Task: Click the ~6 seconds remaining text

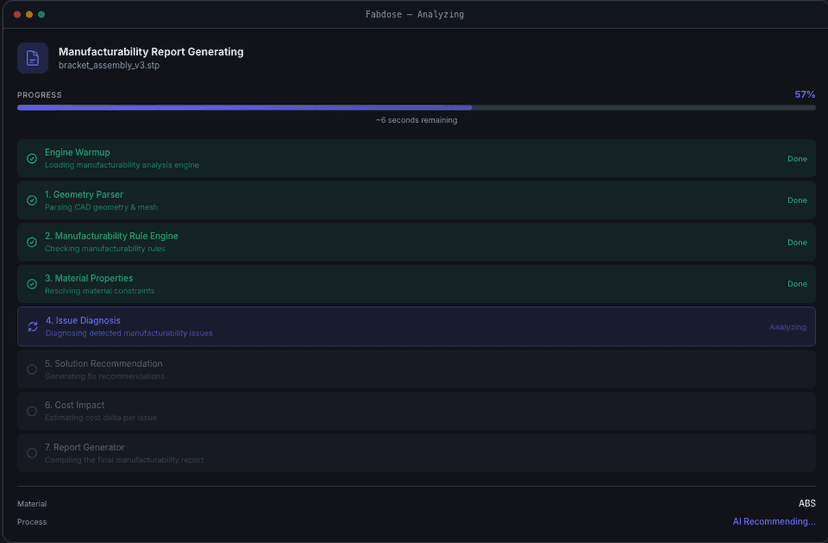Action: (x=416, y=120)
